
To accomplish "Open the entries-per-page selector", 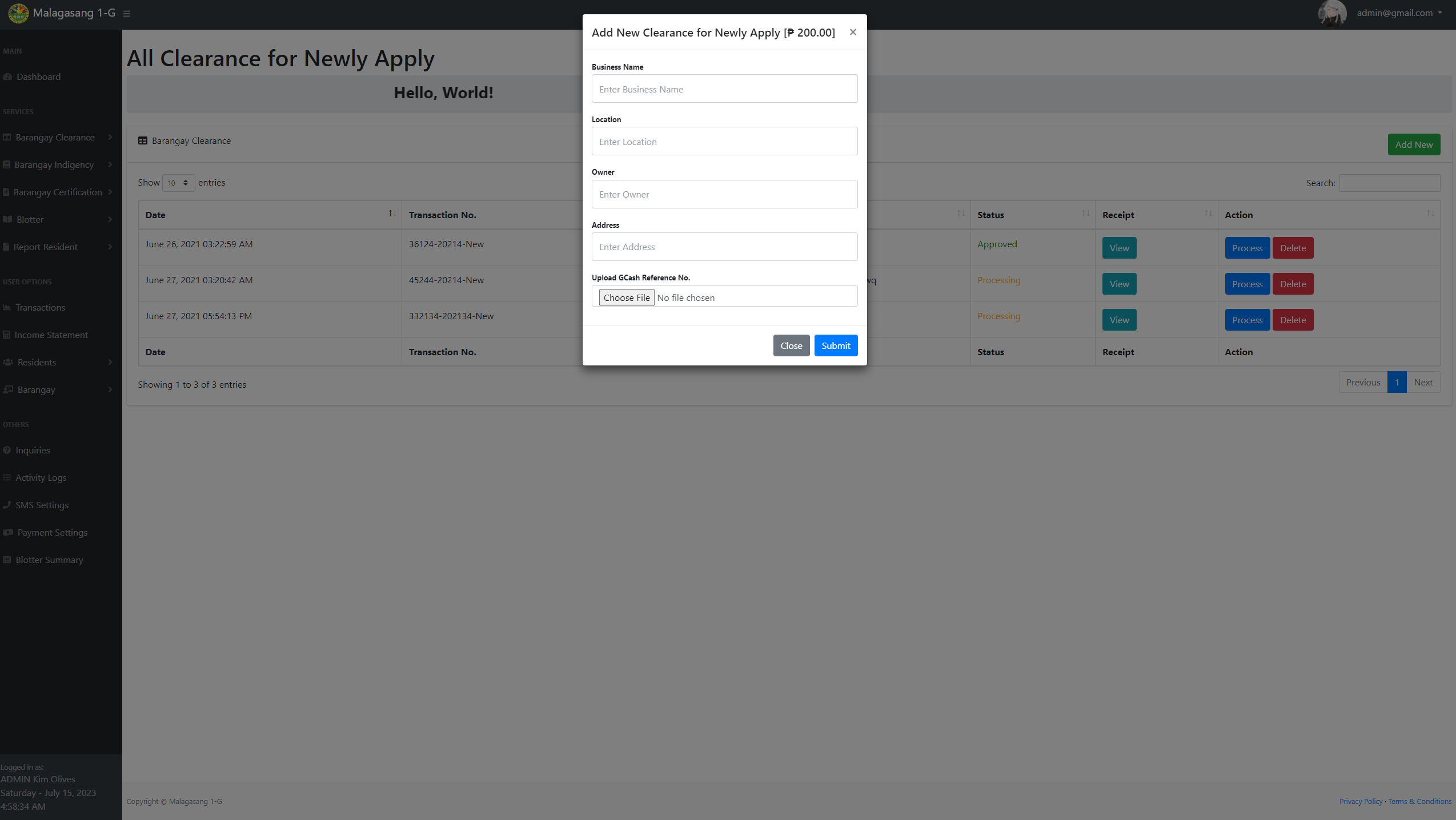I will 178,183.
